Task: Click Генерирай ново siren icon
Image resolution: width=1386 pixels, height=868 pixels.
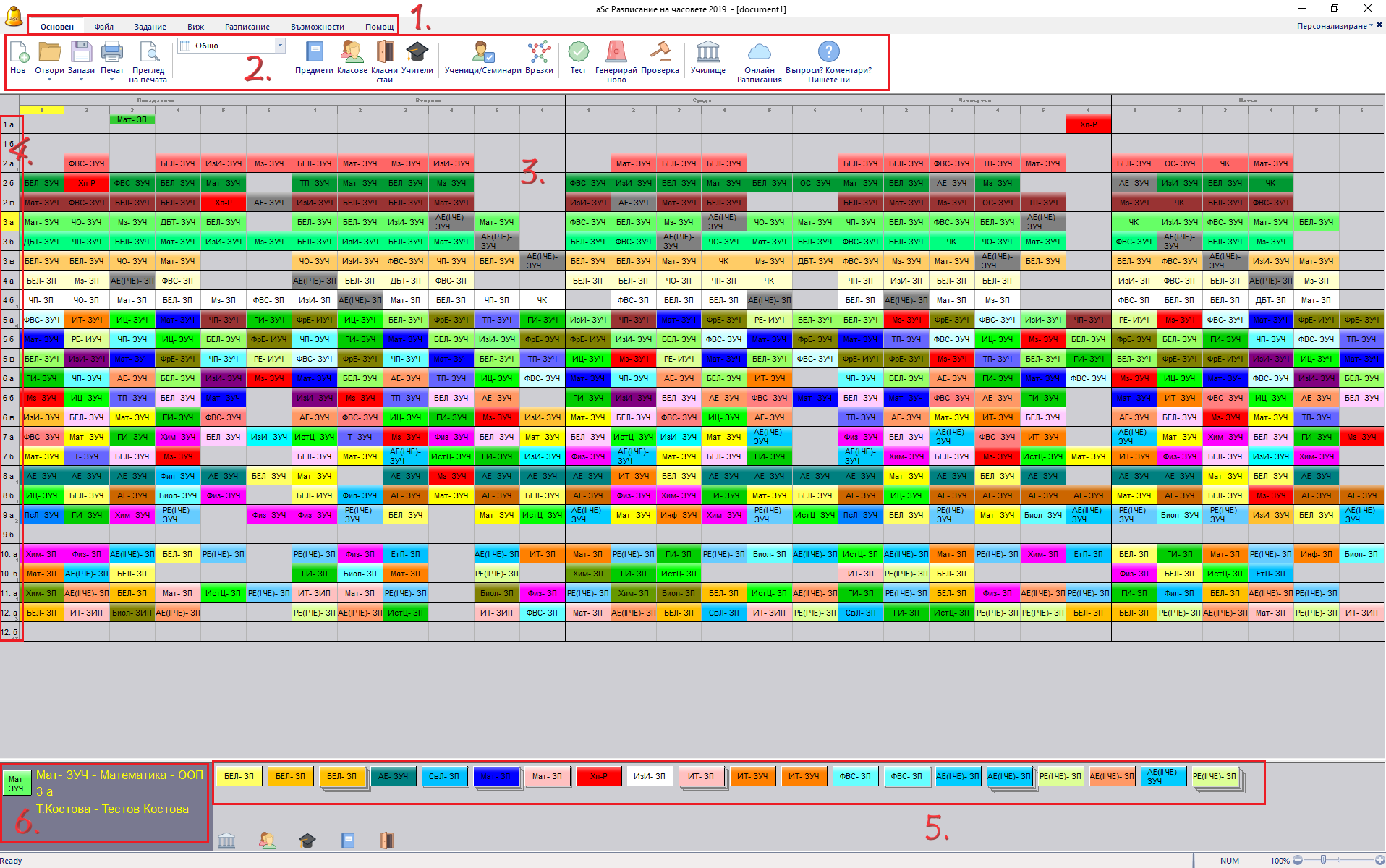Action: click(x=616, y=53)
